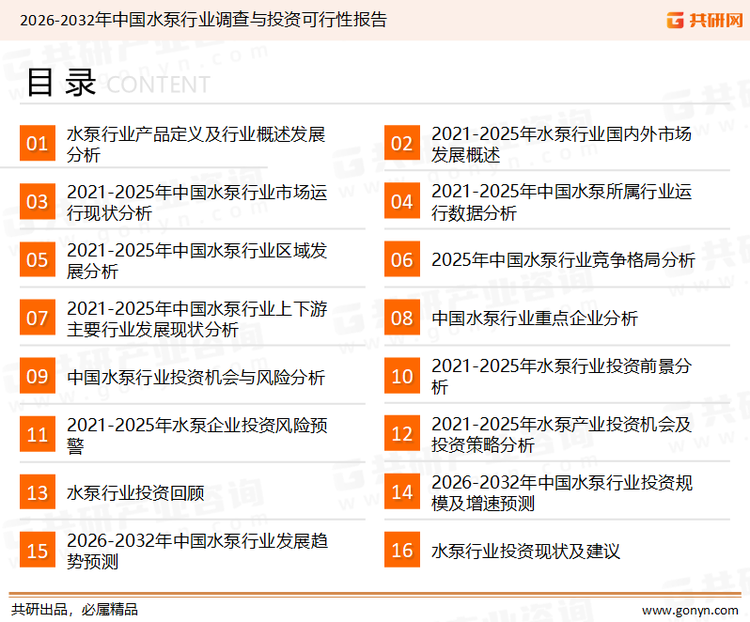Open chapter 2021-2025年中国水泵行业市场运行现状分析
This screenshot has width=750, height=622.
pos(197,202)
